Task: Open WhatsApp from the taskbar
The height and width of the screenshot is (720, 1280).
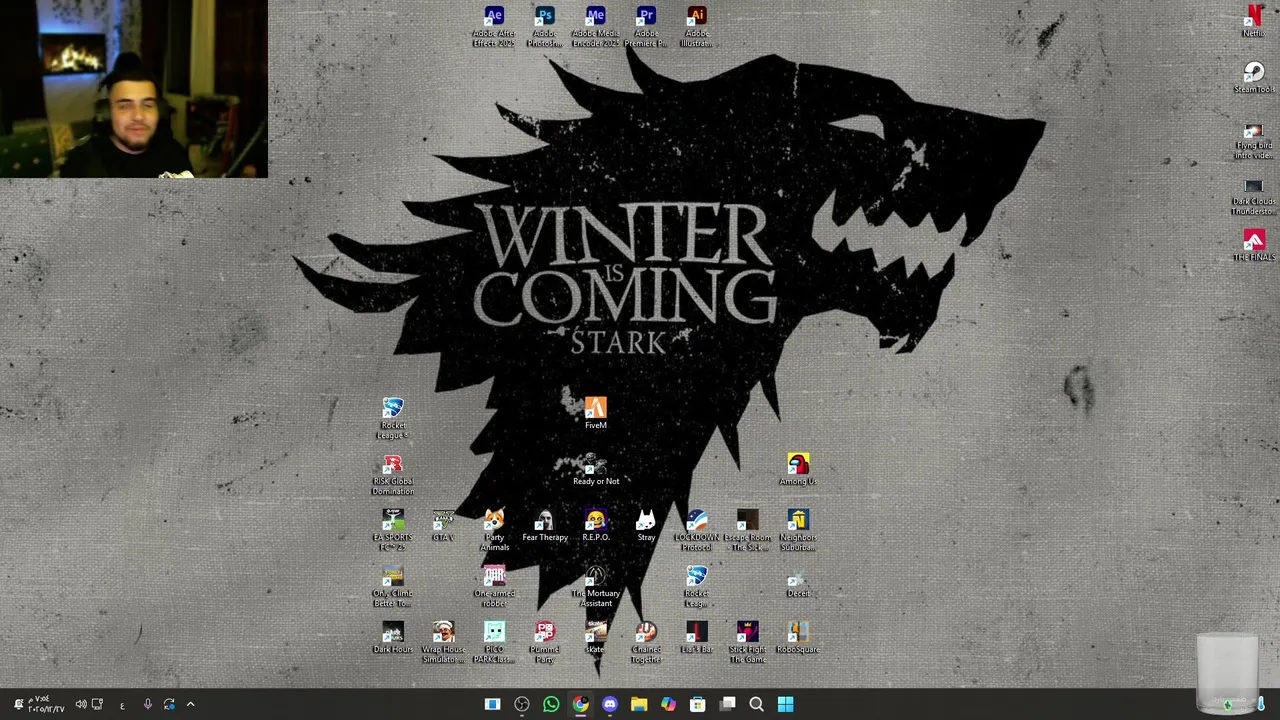Action: point(551,705)
